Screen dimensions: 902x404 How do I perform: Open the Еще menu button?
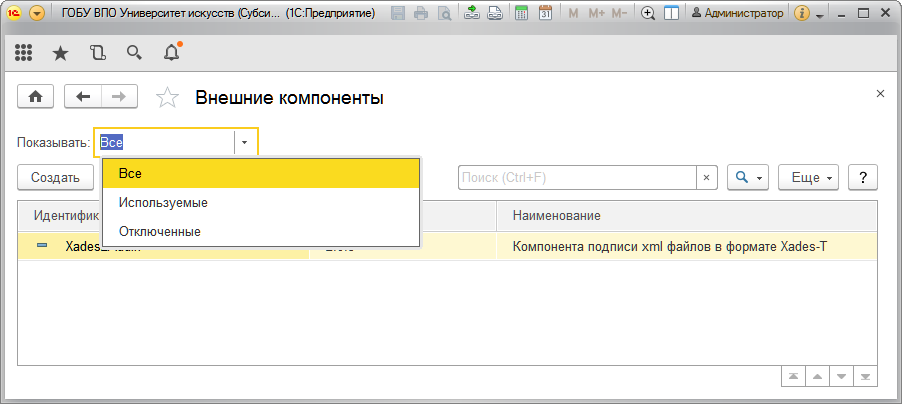[x=809, y=178]
